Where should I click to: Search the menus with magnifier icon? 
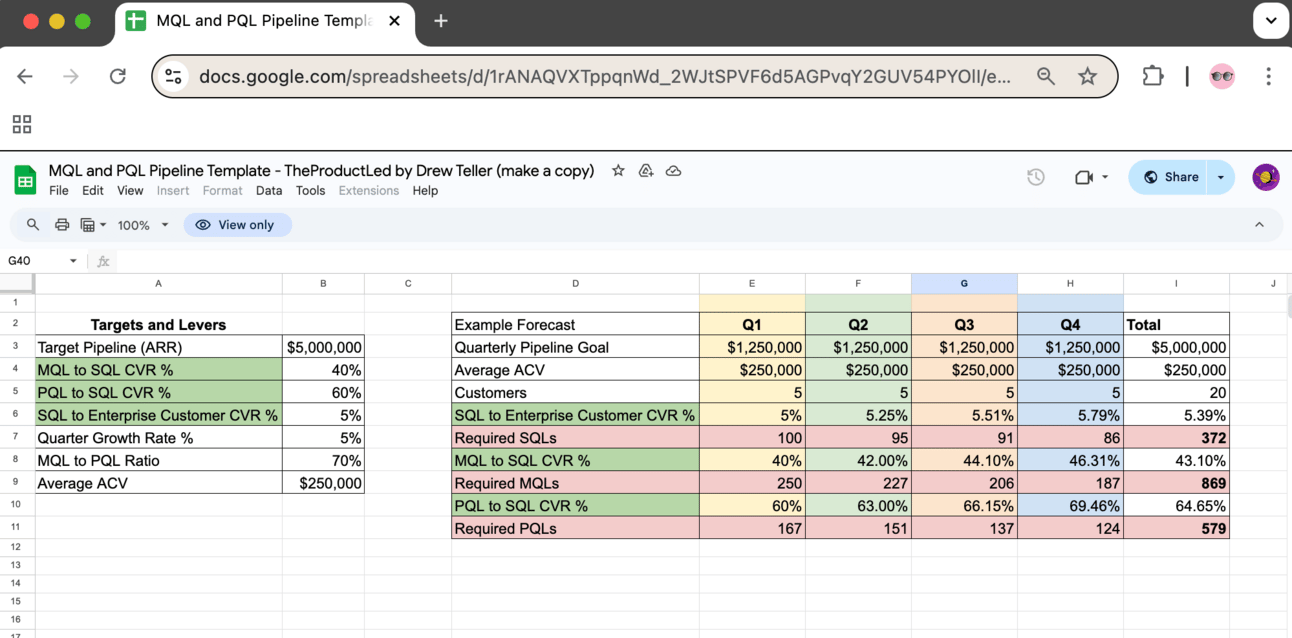[x=33, y=225]
